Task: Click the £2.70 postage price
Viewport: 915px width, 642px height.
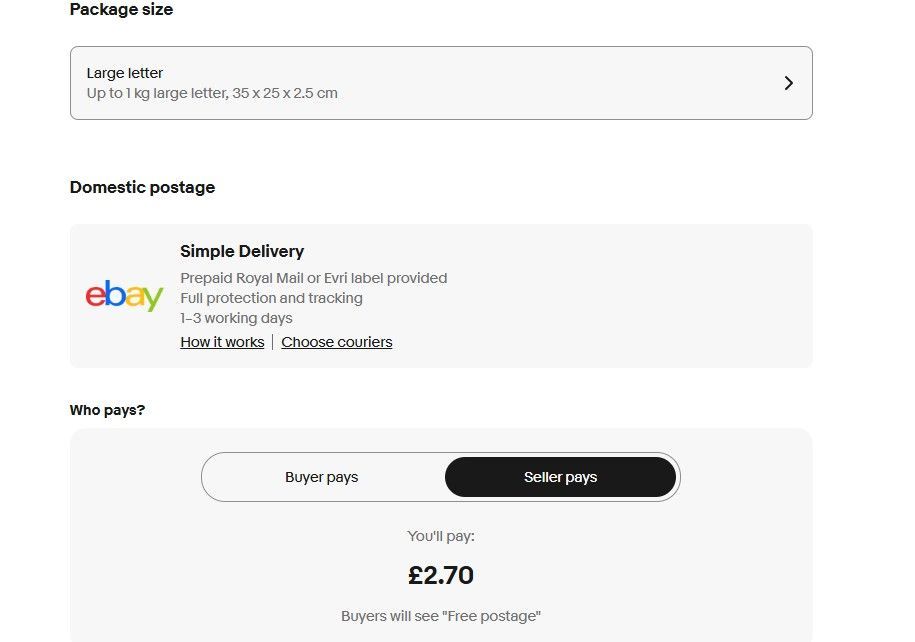Action: click(441, 575)
